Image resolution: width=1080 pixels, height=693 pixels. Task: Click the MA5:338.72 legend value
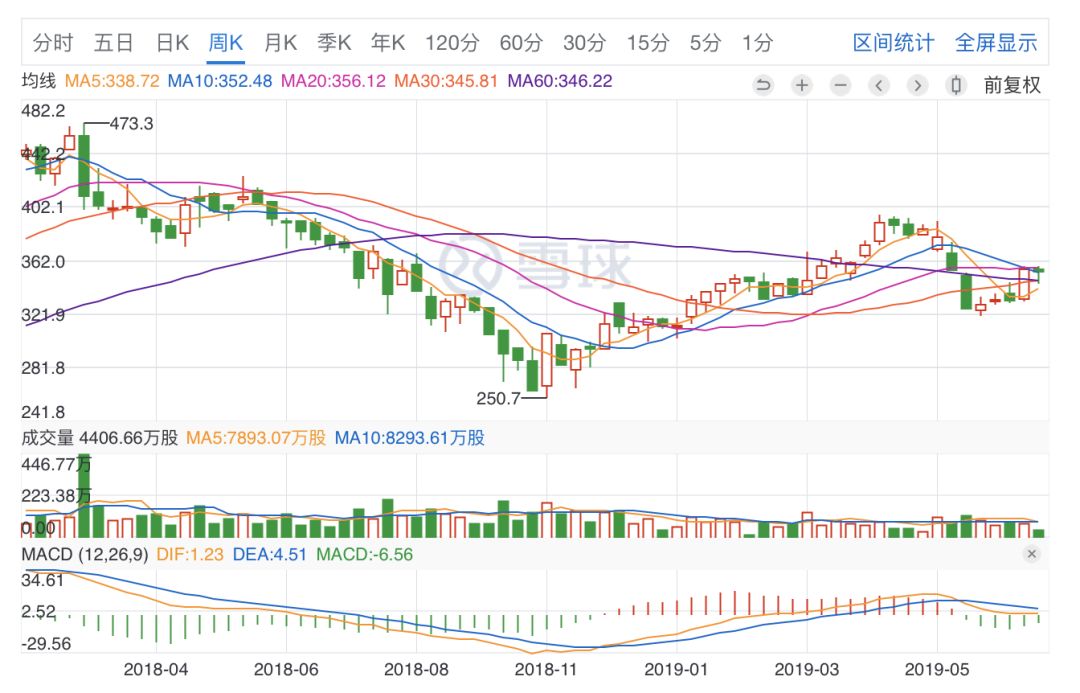pyautogui.click(x=112, y=81)
